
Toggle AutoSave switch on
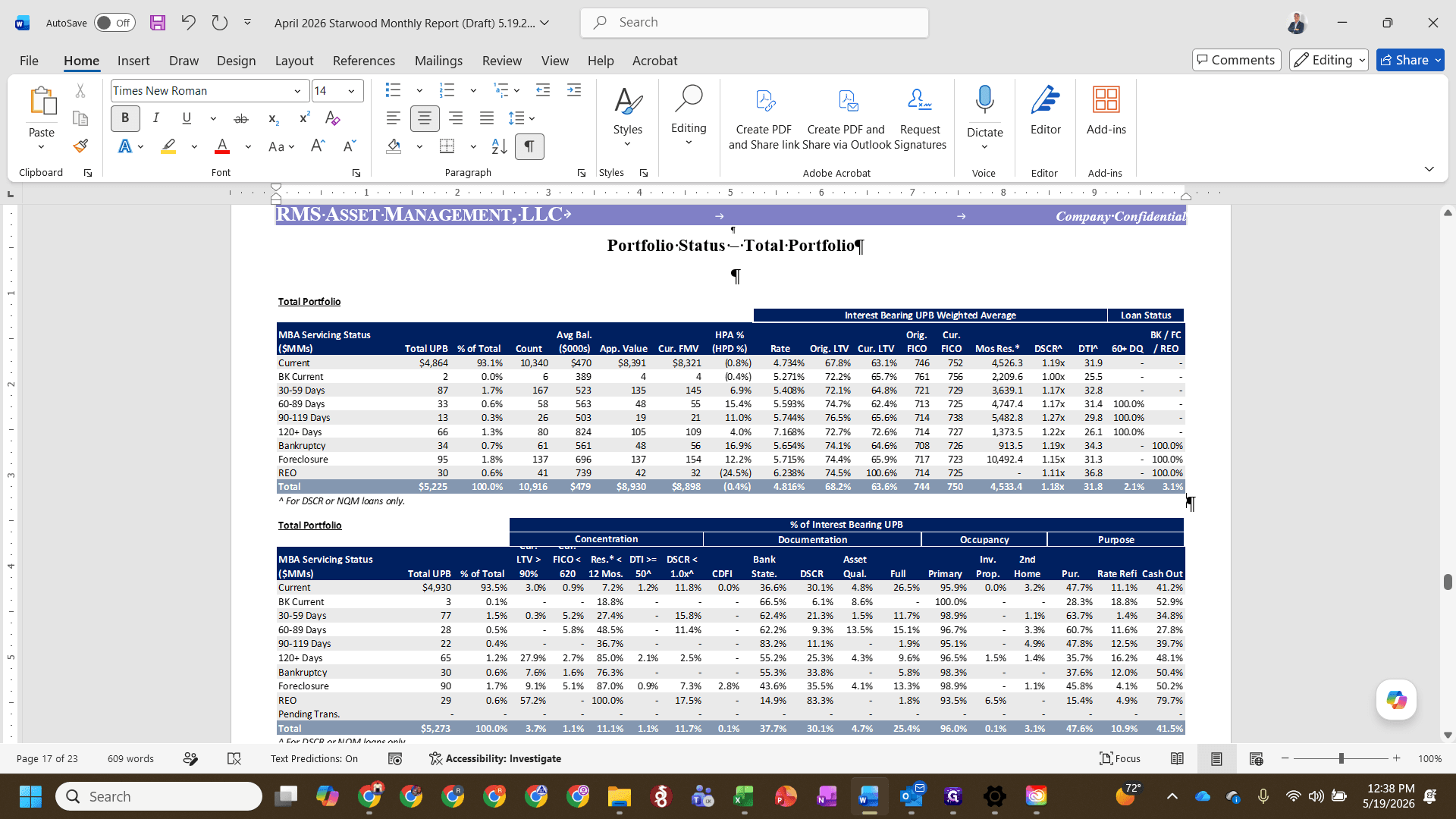pos(115,23)
